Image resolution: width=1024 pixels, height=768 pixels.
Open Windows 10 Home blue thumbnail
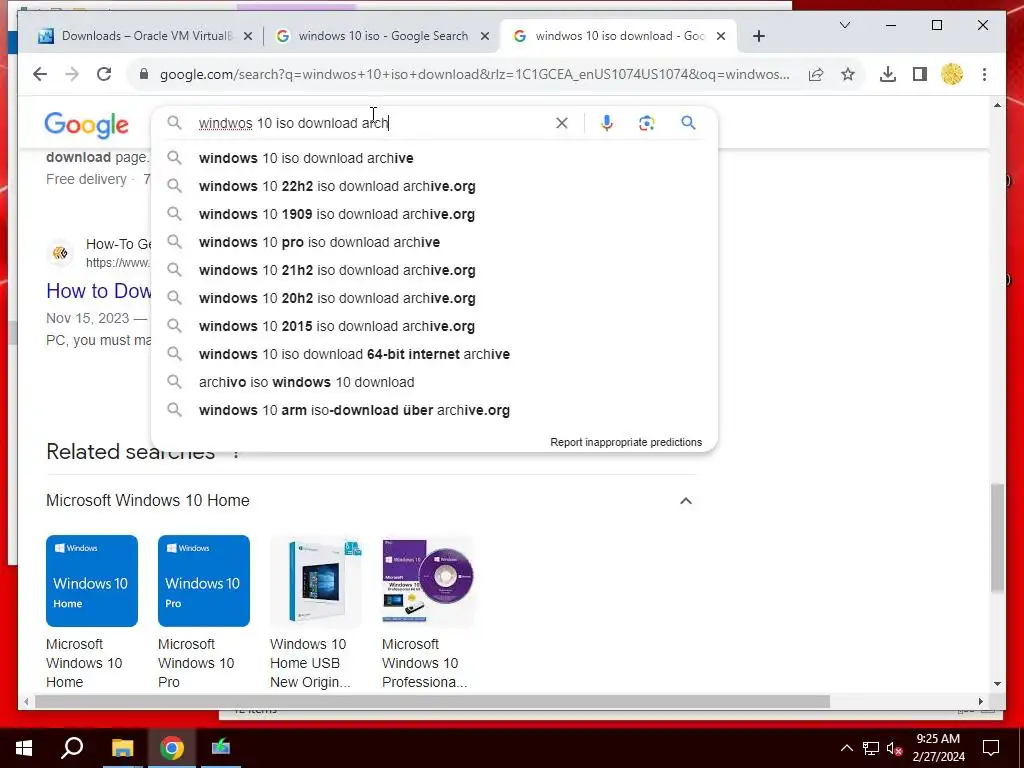click(91, 581)
